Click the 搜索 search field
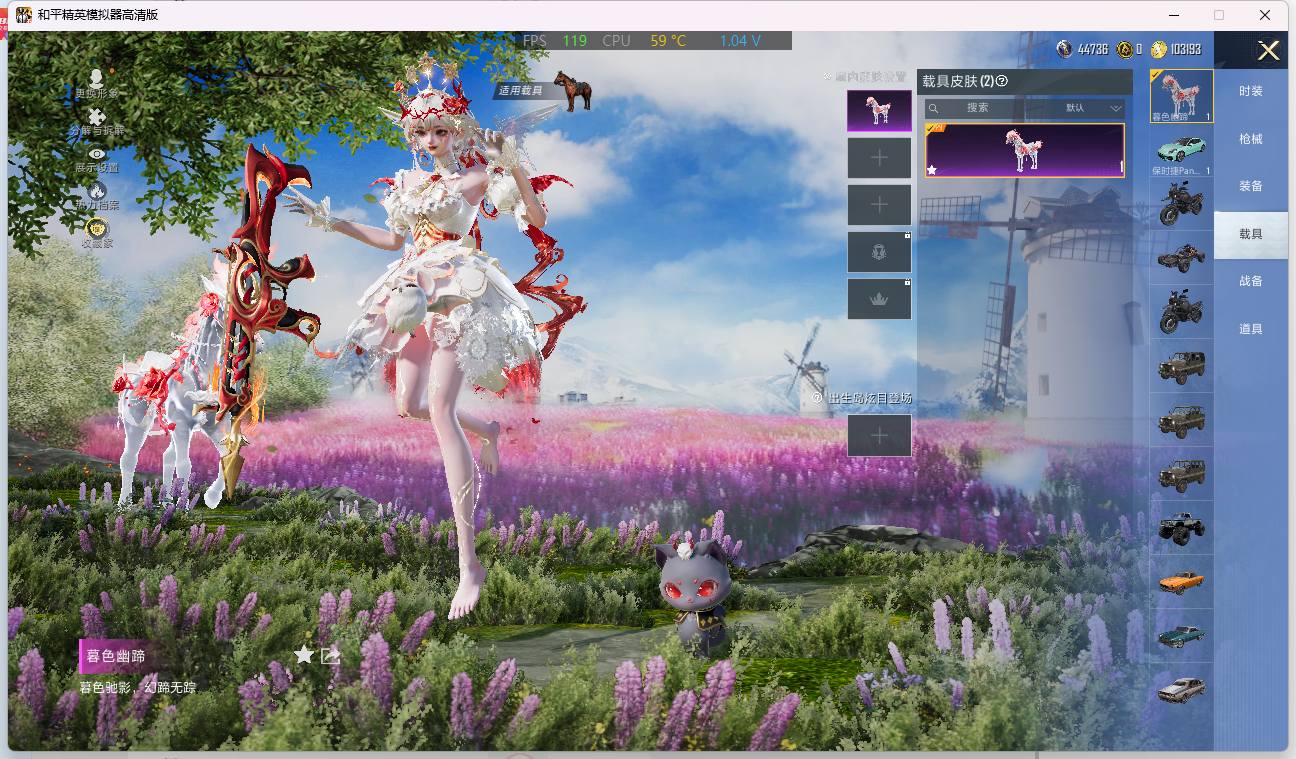The image size is (1296, 759). (x=976, y=108)
